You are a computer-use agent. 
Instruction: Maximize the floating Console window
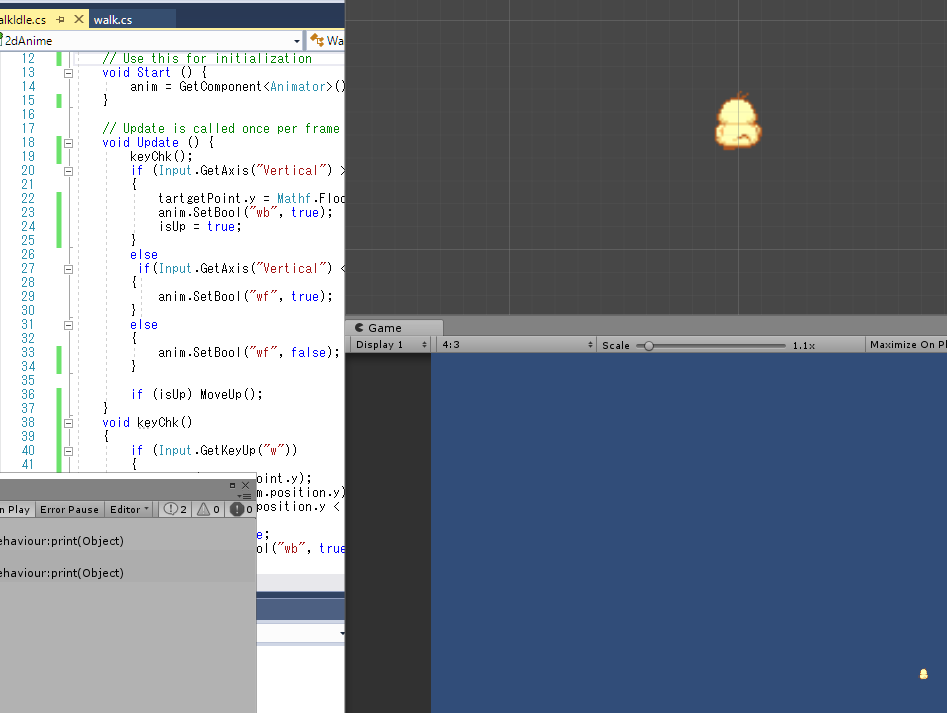pyautogui.click(x=233, y=485)
